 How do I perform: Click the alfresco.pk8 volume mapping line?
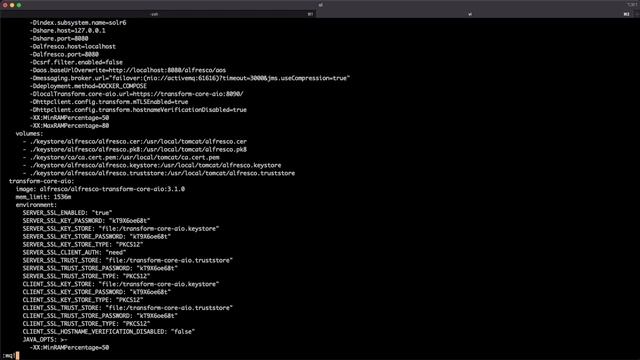[135, 149]
